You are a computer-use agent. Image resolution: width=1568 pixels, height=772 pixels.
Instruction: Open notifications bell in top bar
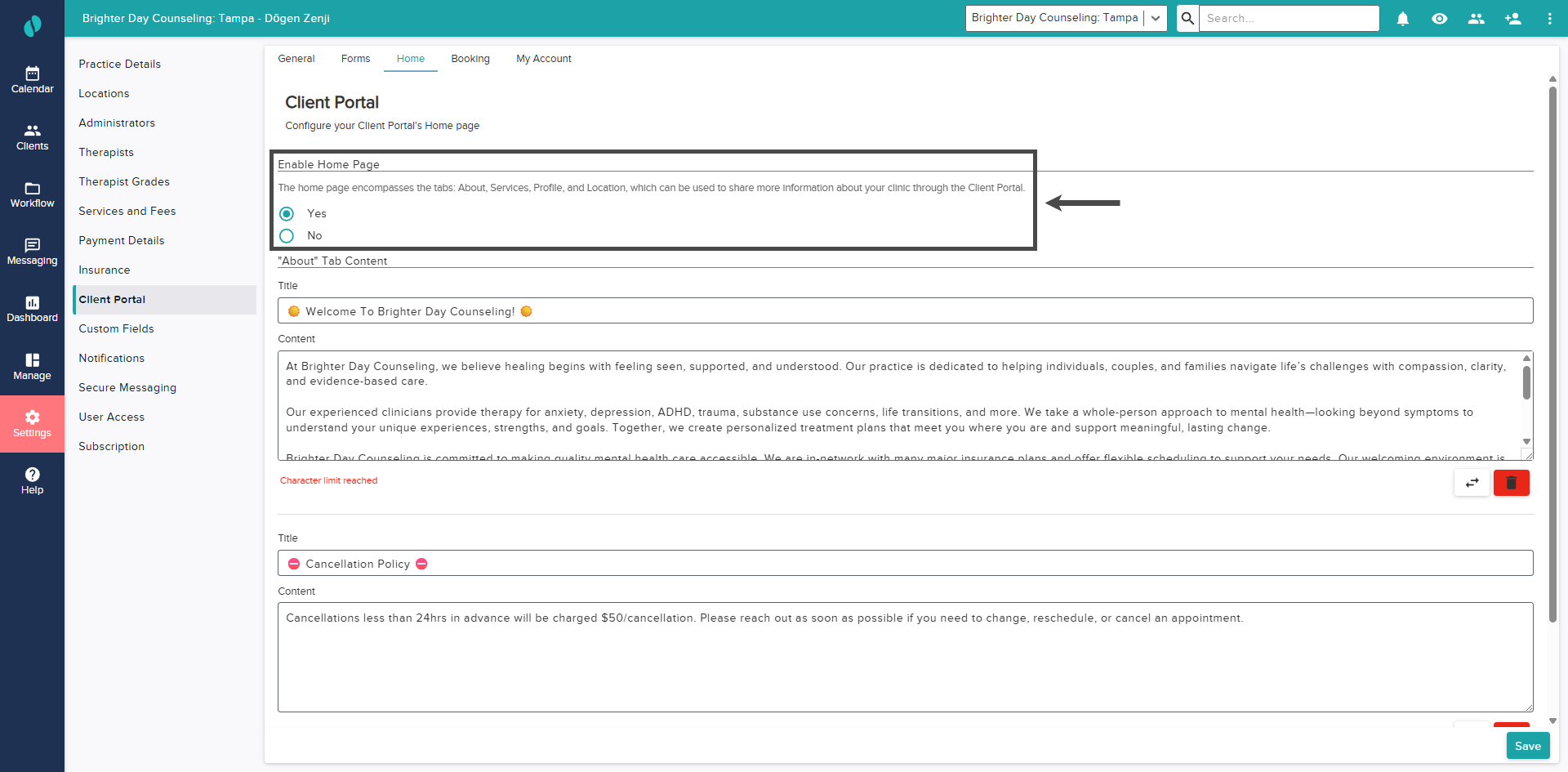point(1402,18)
